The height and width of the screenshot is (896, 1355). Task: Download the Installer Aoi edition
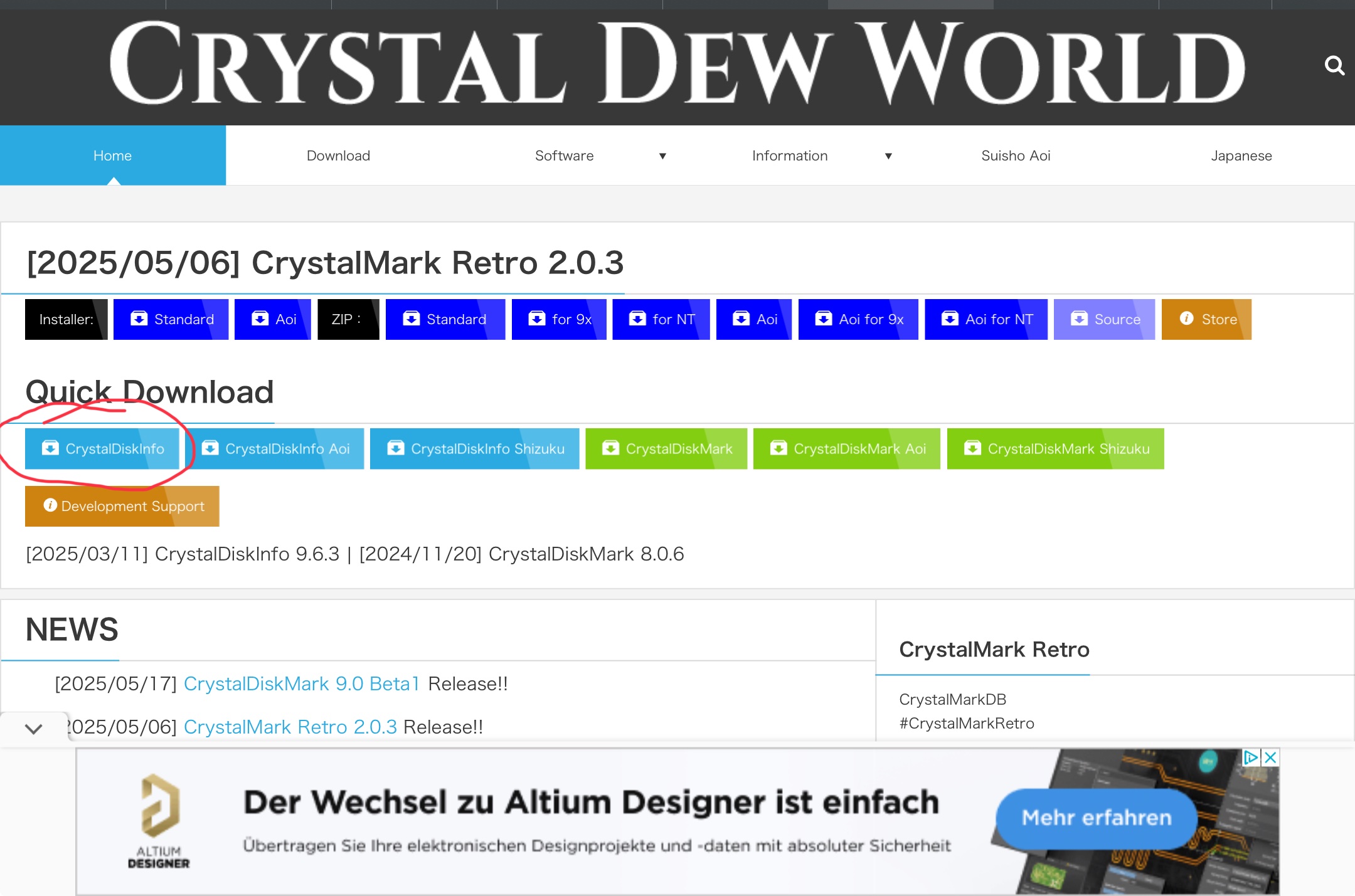(272, 320)
